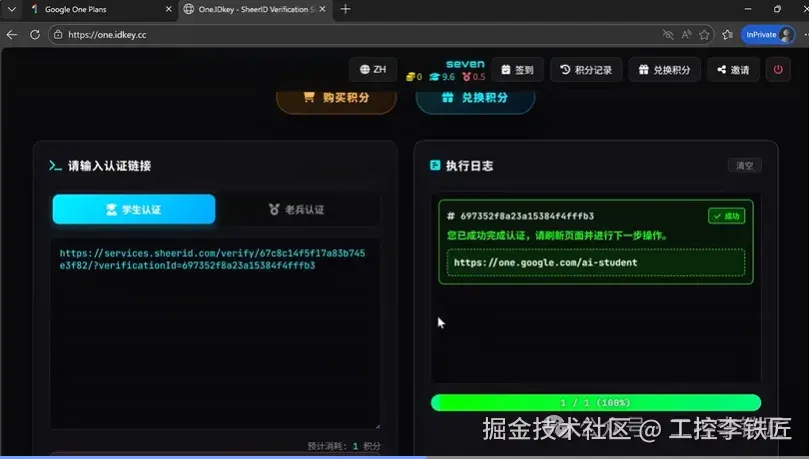
Task: Click the green 成功 status badge
Action: point(726,216)
